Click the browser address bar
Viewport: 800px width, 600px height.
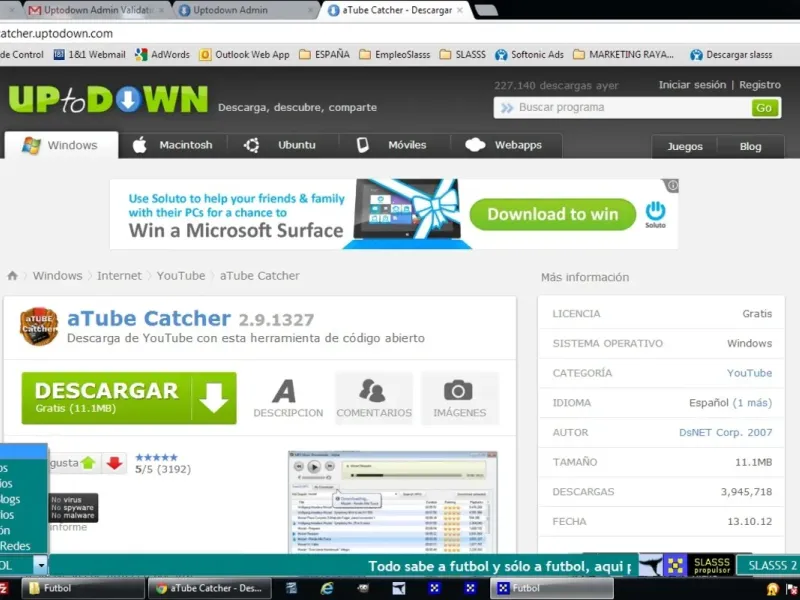click(400, 34)
